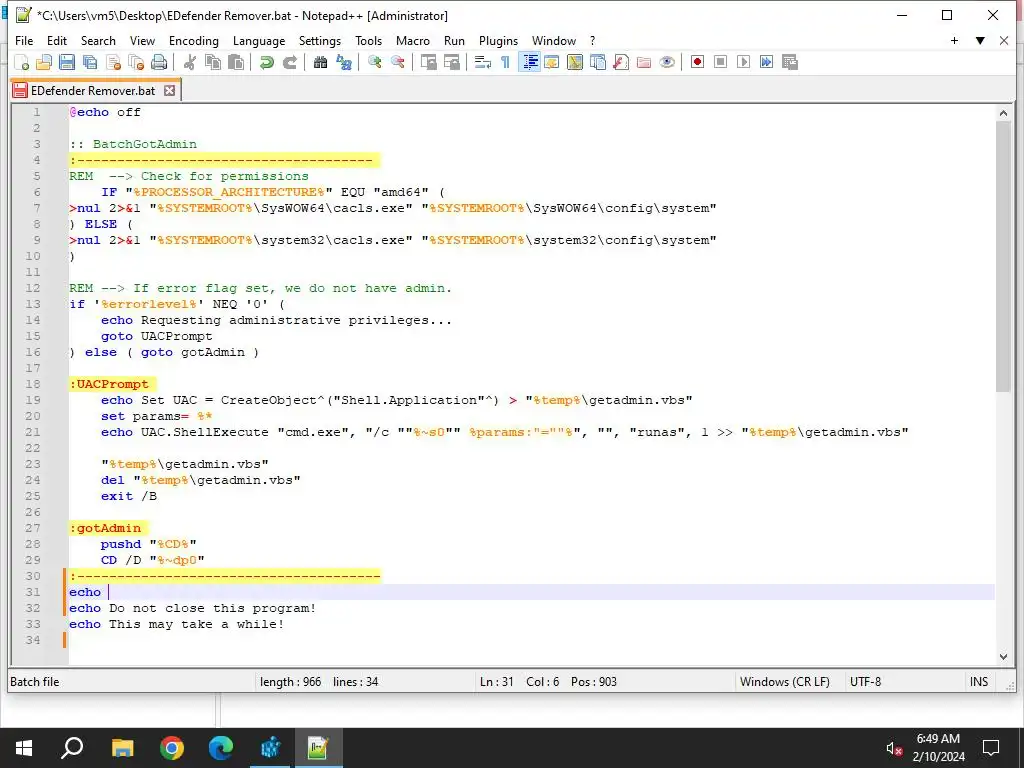Open the question mark help menu

[x=592, y=40]
